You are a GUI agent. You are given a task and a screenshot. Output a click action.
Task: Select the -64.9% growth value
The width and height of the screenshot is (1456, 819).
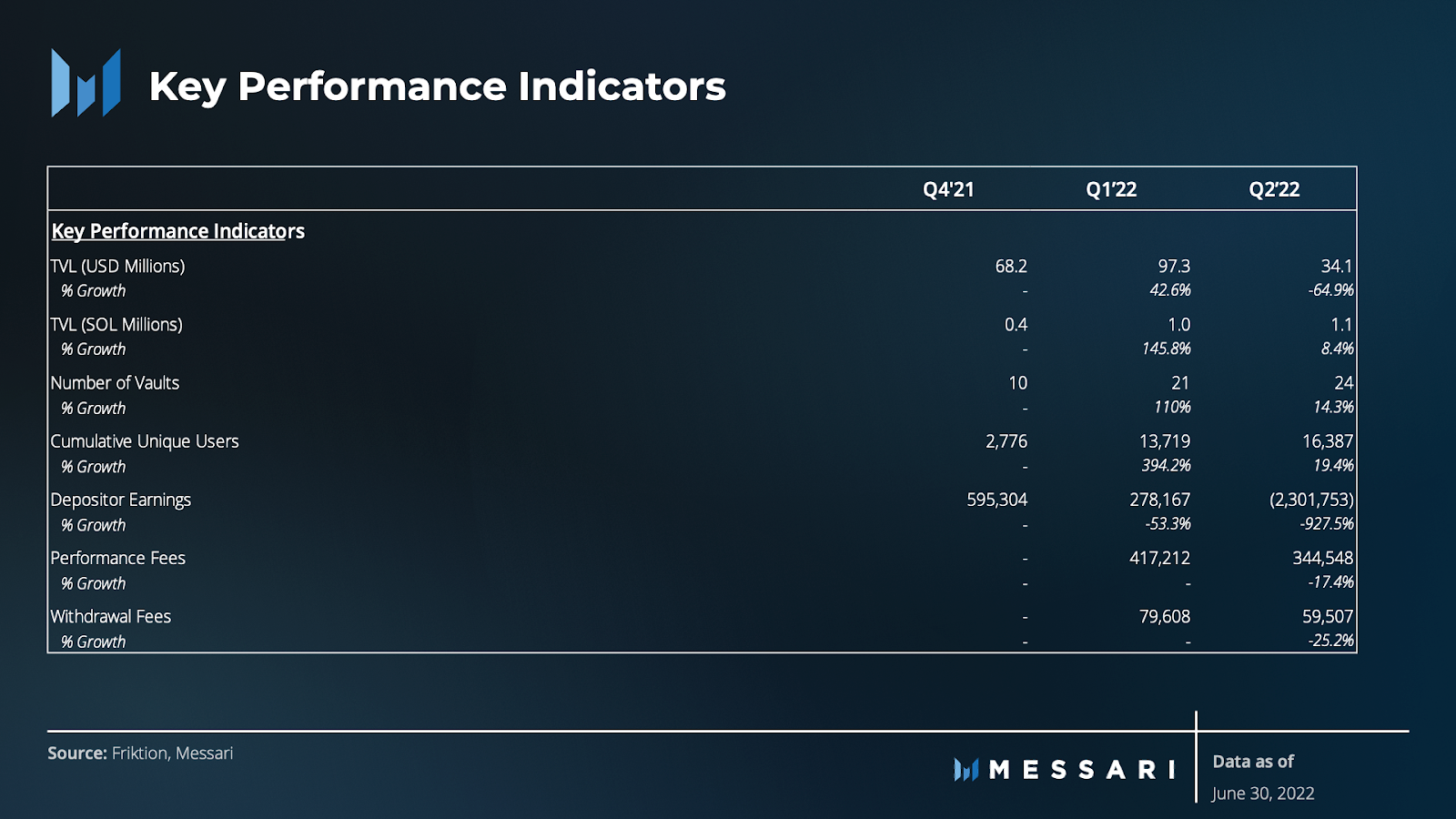[x=1330, y=290]
